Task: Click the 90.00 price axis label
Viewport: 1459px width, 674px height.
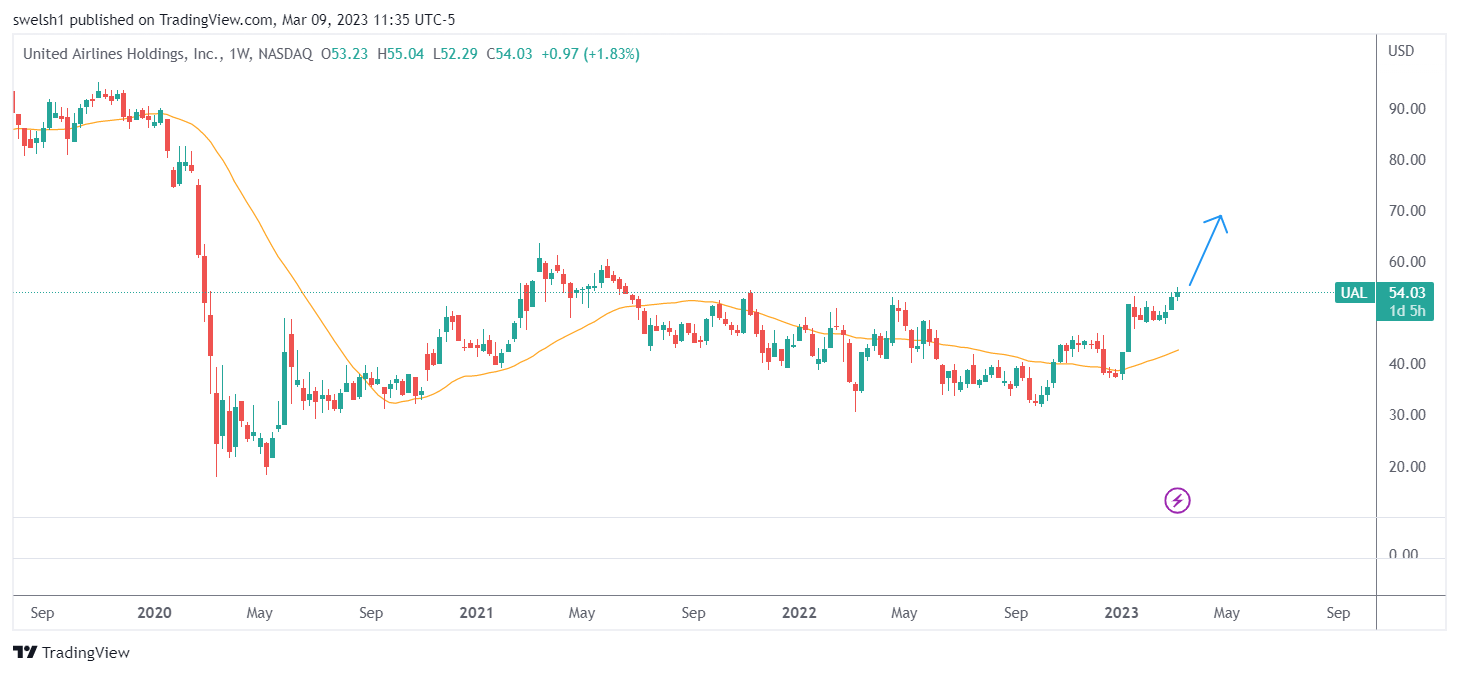Action: [1406, 108]
